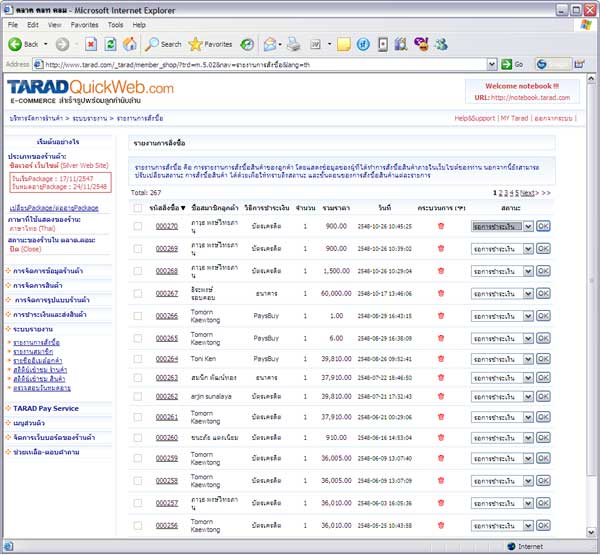Click the yellow note toolbar icon
The height and width of the screenshot is (555, 600).
pyautogui.click(x=344, y=44)
